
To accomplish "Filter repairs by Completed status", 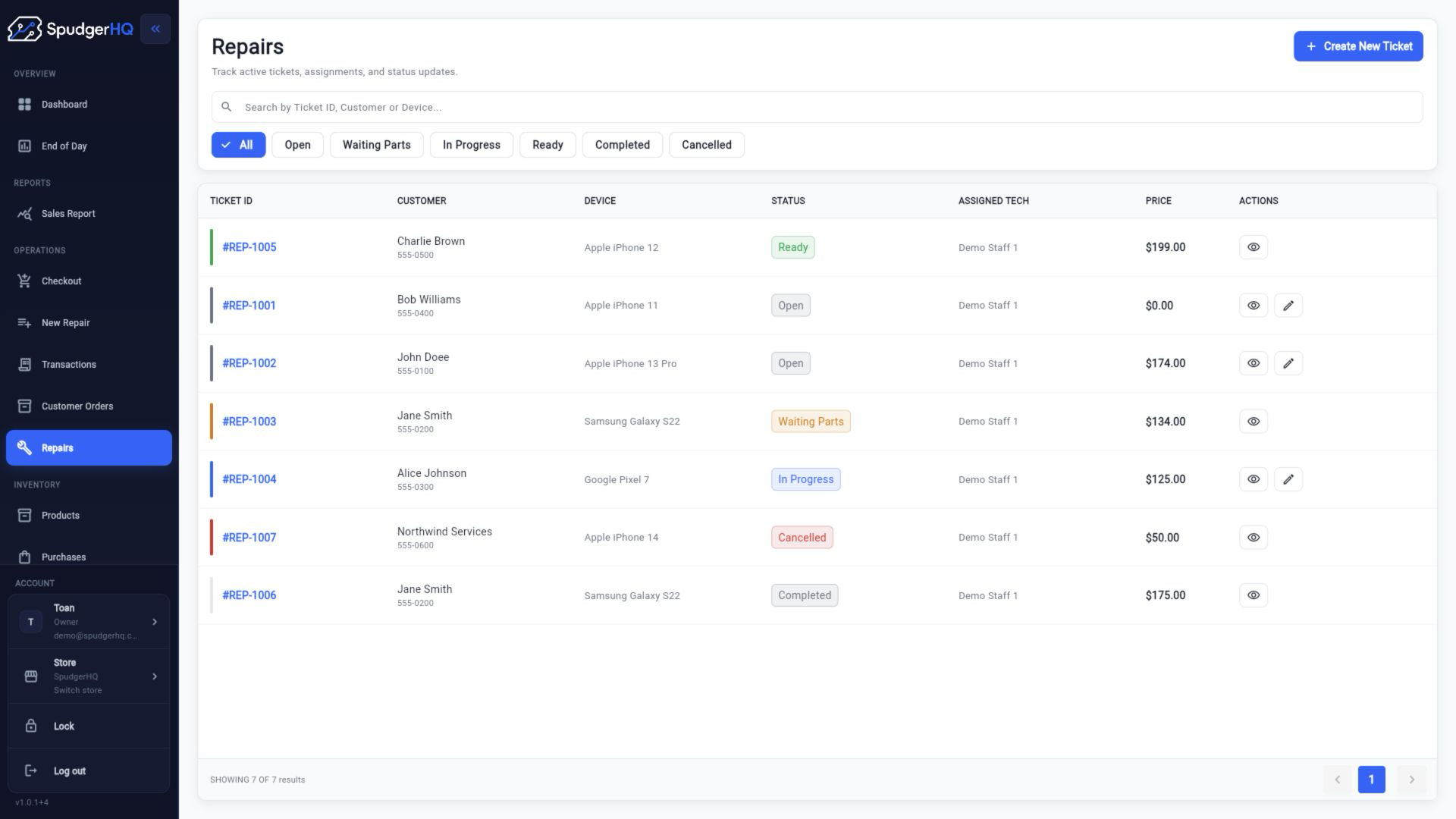I will click(x=622, y=145).
